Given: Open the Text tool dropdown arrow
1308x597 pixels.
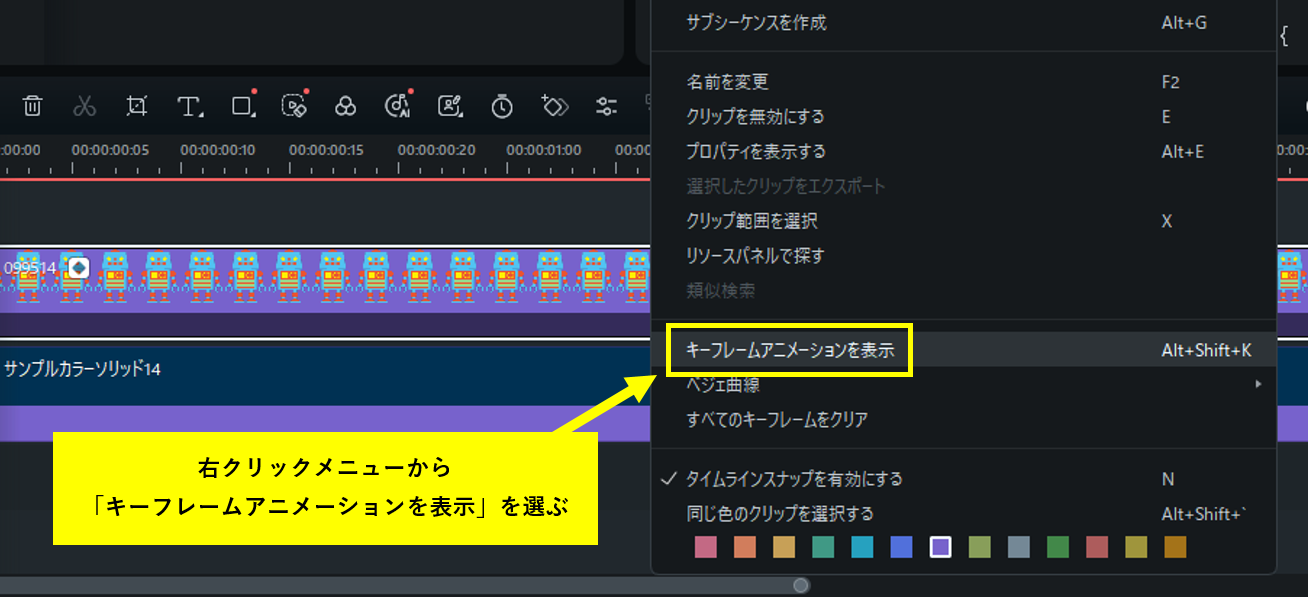Looking at the screenshot, I should (200, 114).
